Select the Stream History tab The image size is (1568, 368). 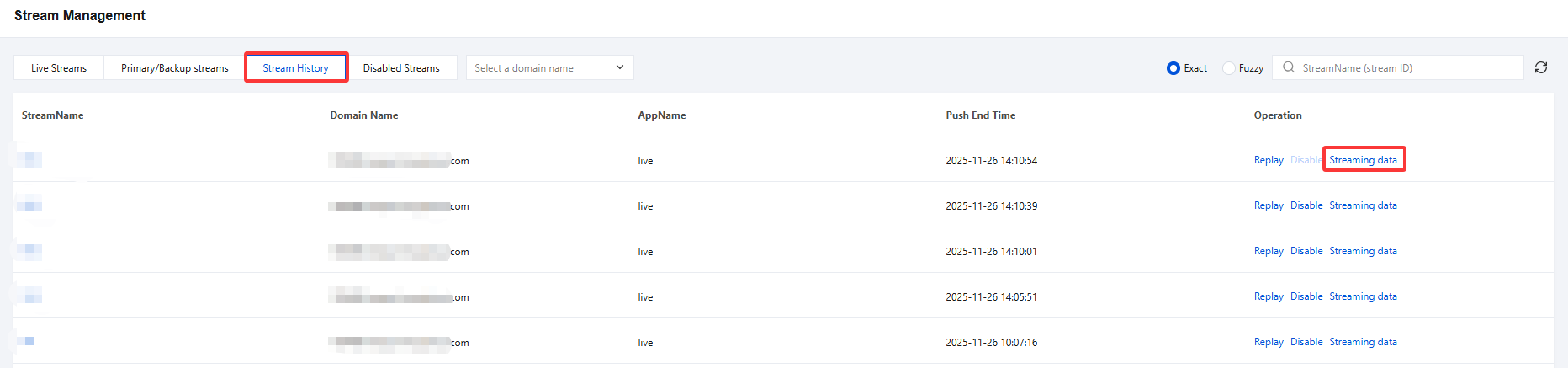[295, 68]
